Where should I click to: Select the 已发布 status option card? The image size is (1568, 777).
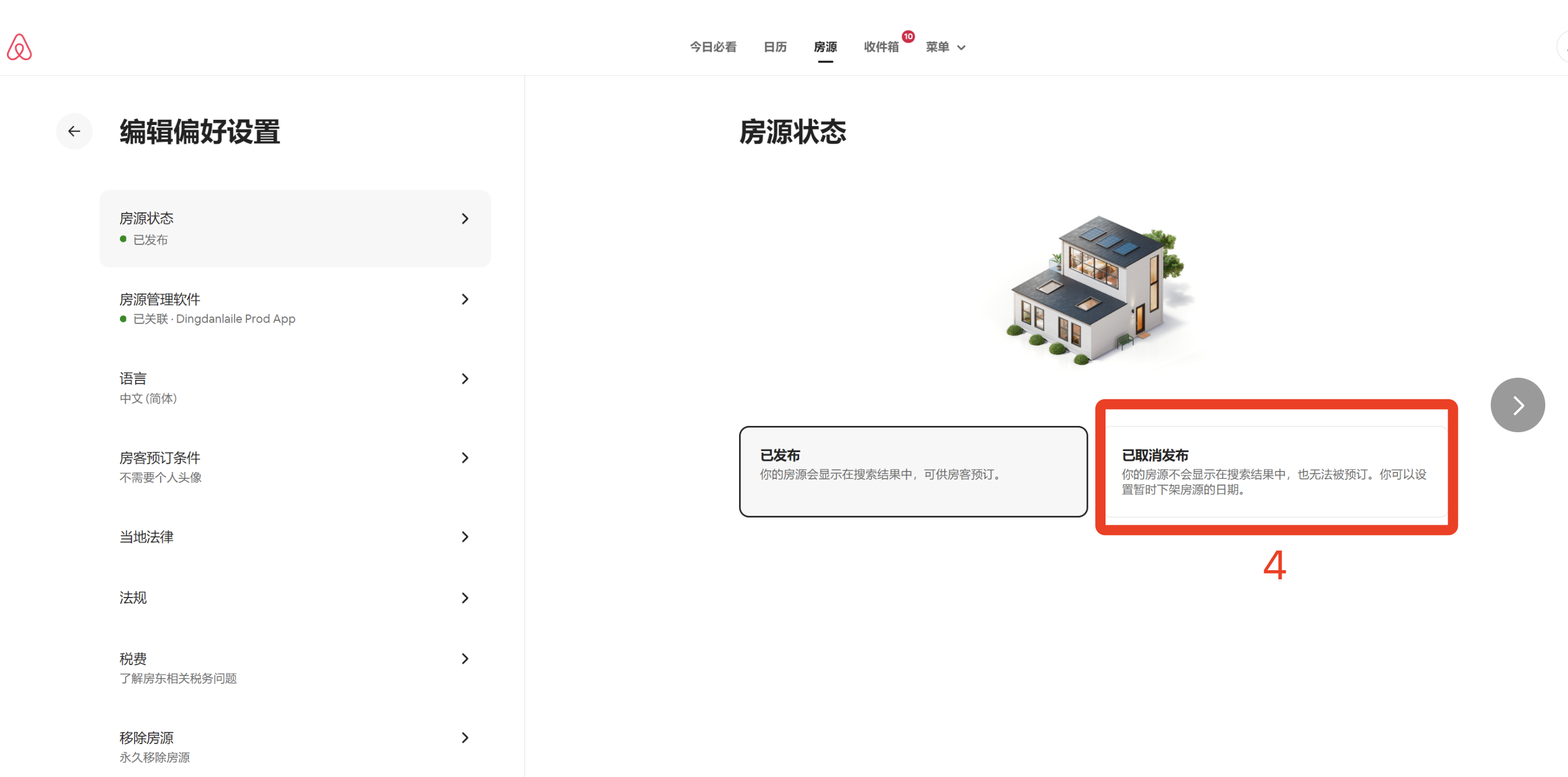[913, 471]
